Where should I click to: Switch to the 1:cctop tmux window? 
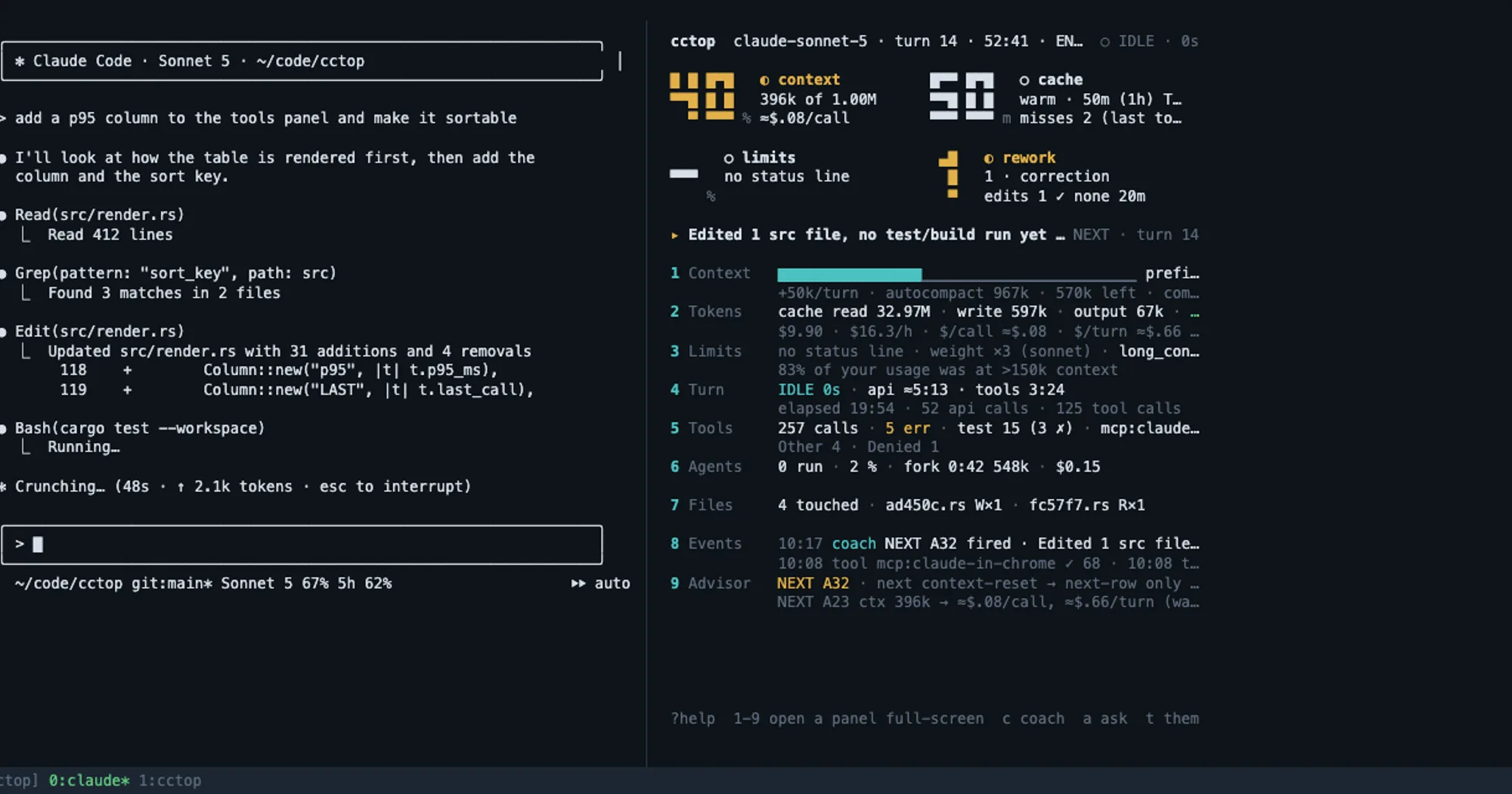[170, 780]
